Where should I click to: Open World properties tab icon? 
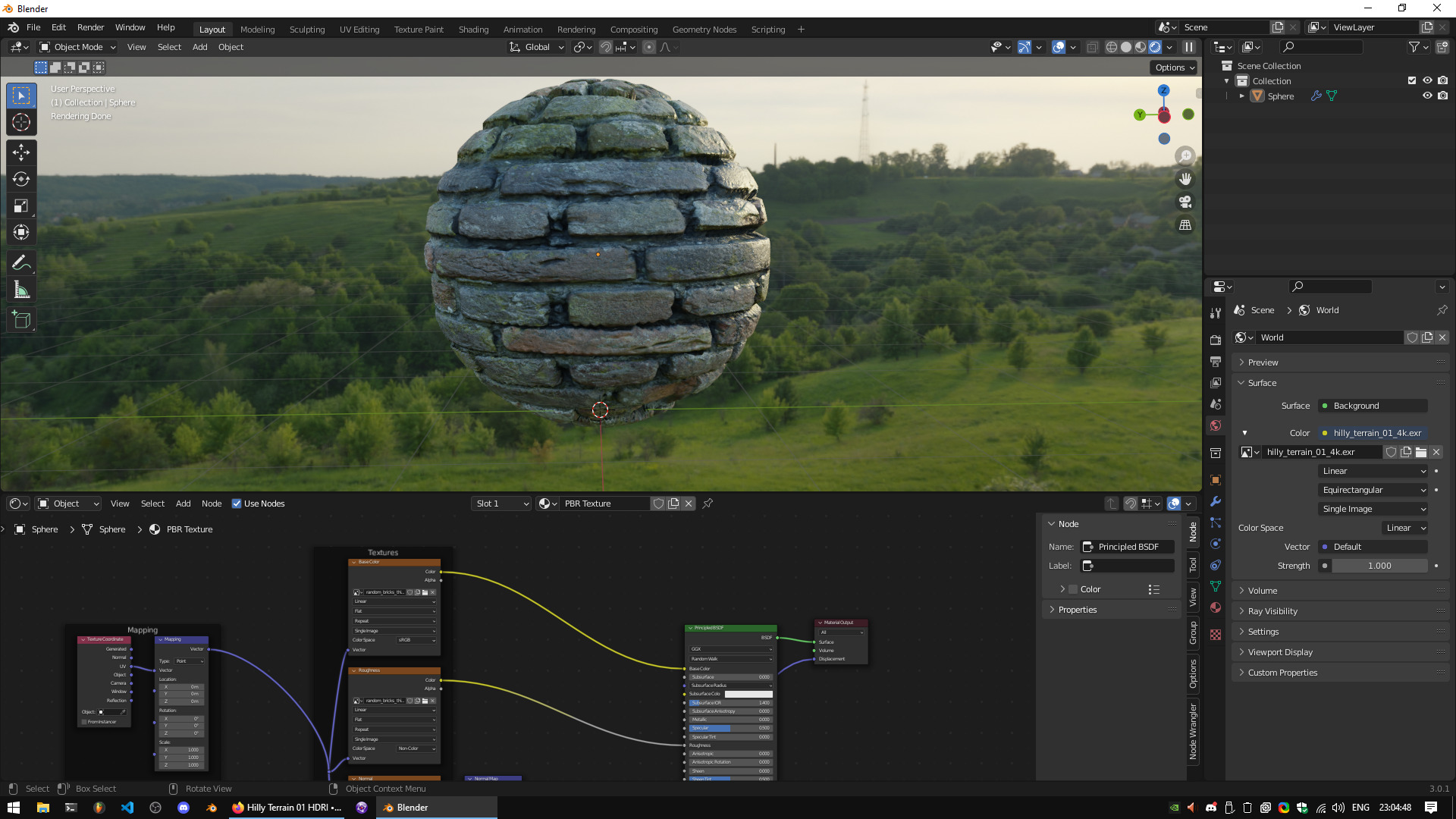[1216, 425]
